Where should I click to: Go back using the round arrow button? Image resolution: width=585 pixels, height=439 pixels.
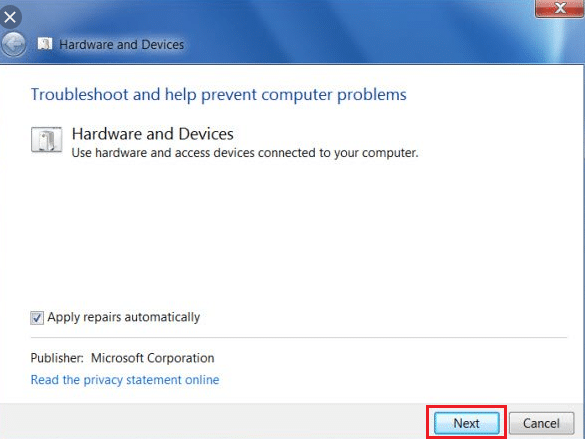pos(14,44)
